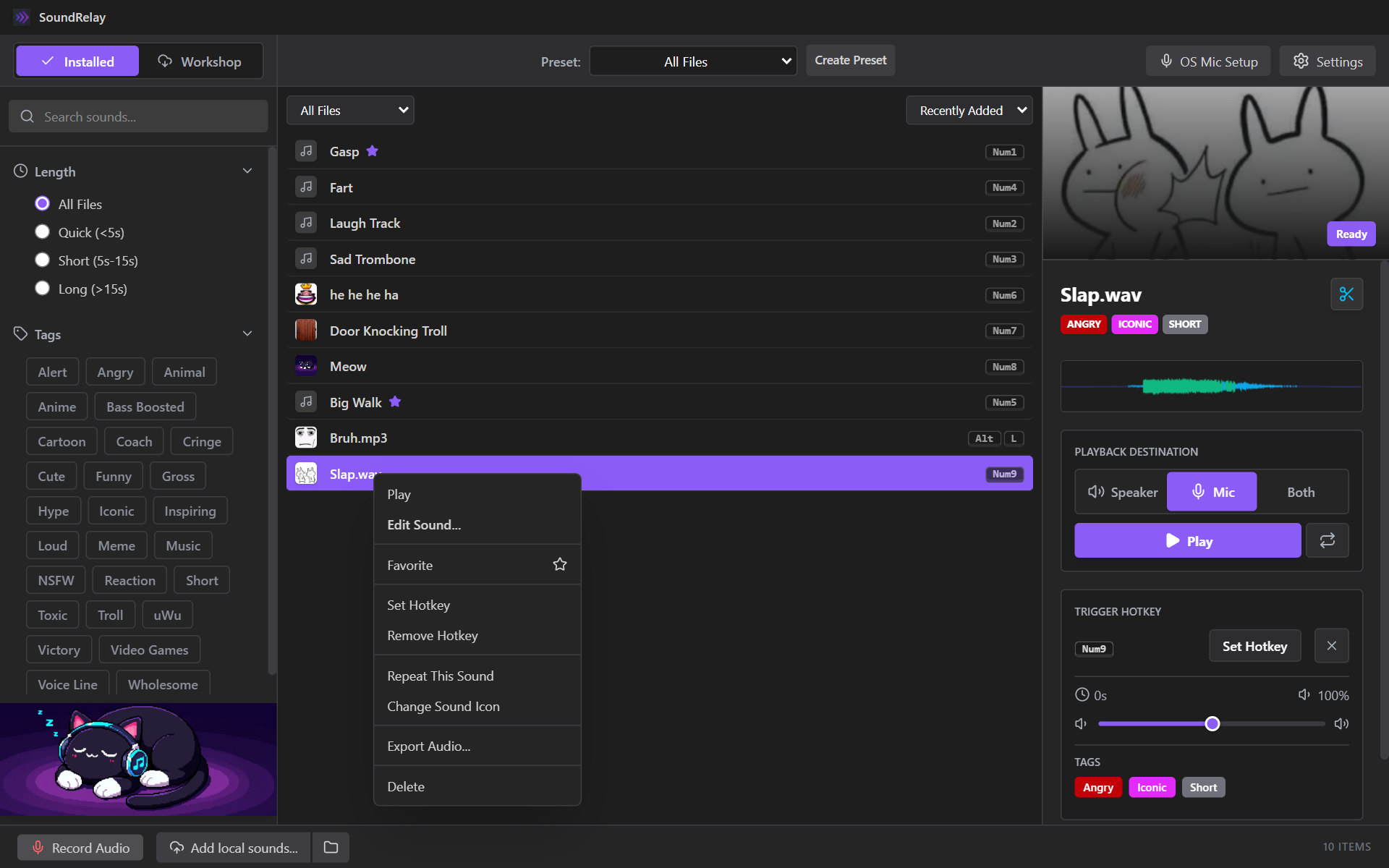The image size is (1389, 868).
Task: Select the Long (>15s) radio option
Action: (x=42, y=289)
